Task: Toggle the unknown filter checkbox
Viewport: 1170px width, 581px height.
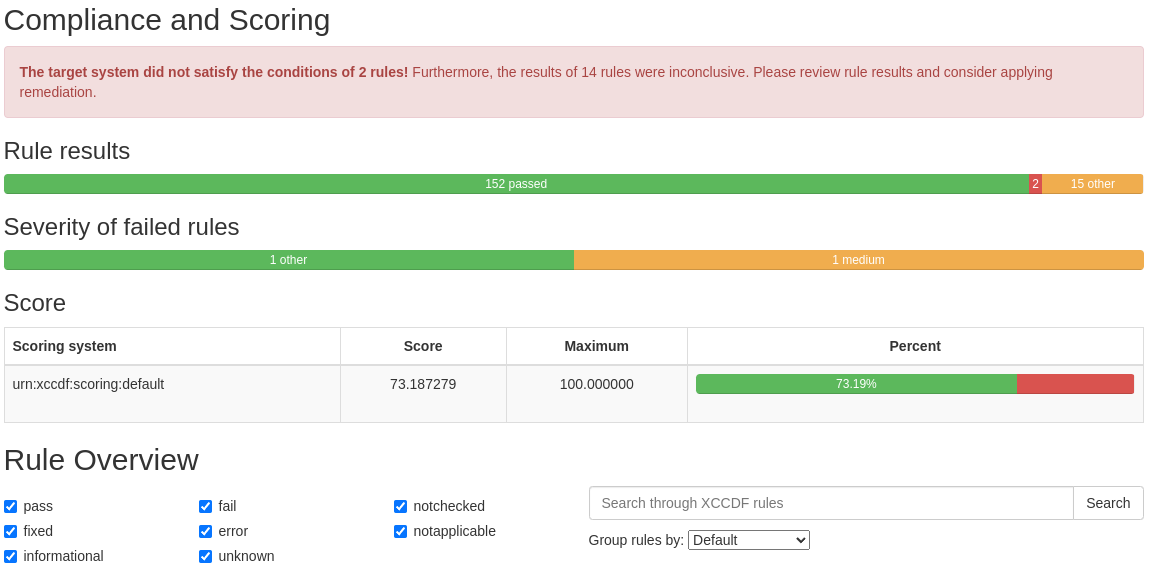Action: pos(205,556)
